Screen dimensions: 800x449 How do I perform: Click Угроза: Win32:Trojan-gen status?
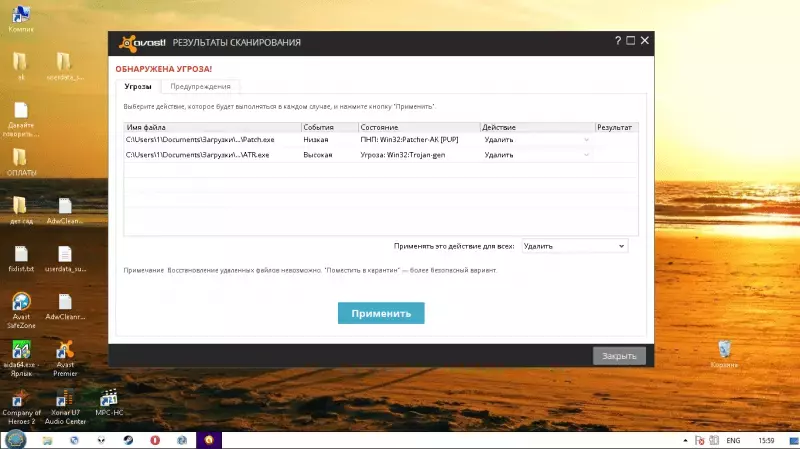tap(403, 155)
